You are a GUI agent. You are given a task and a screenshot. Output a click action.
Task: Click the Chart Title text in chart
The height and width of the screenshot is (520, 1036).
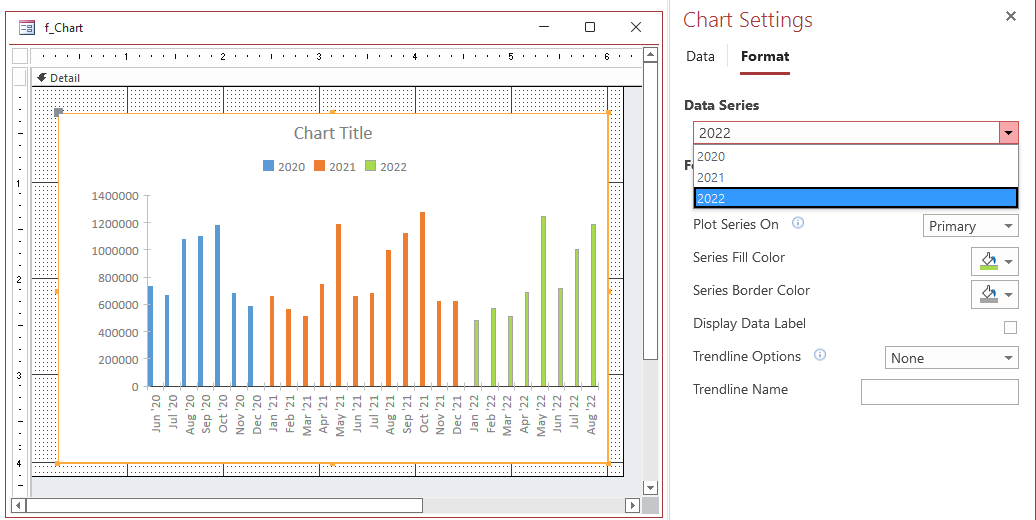coord(333,133)
